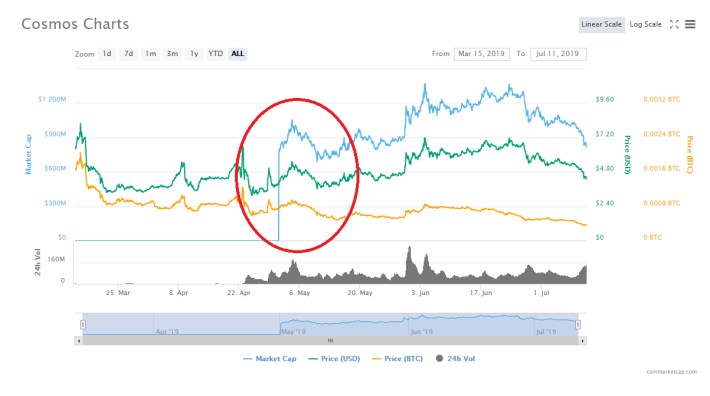Image resolution: width=710 pixels, height=396 pixels.
Task: Edit the To date field
Action: (558, 54)
